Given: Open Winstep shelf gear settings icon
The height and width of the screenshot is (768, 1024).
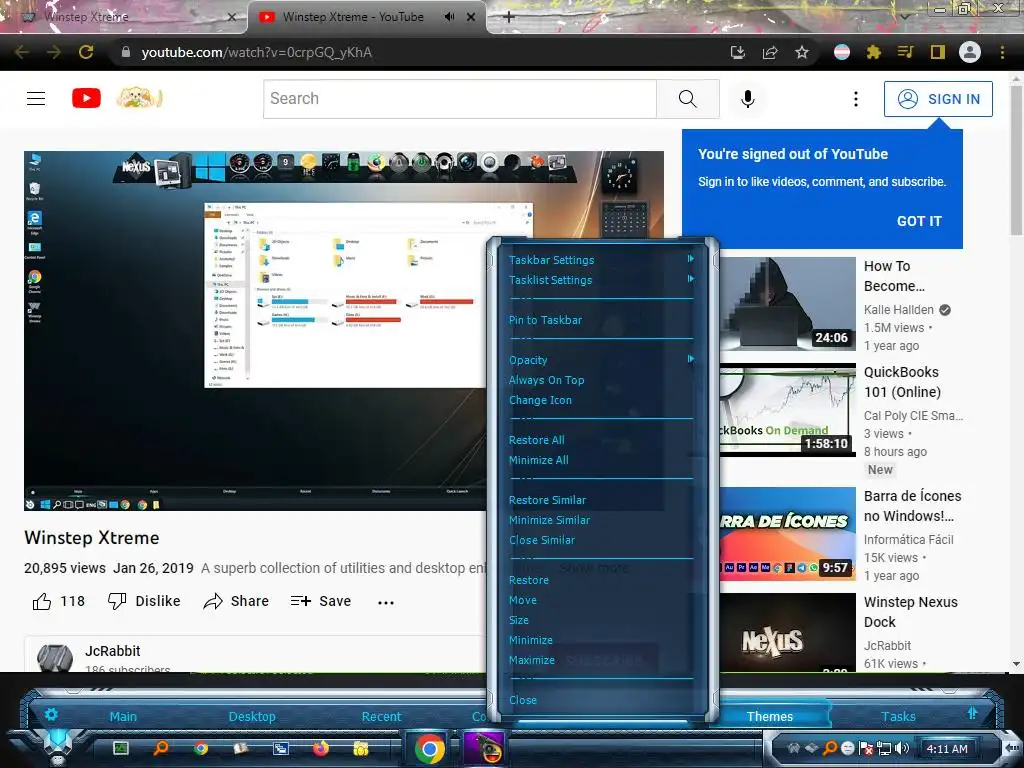Looking at the screenshot, I should (51, 714).
